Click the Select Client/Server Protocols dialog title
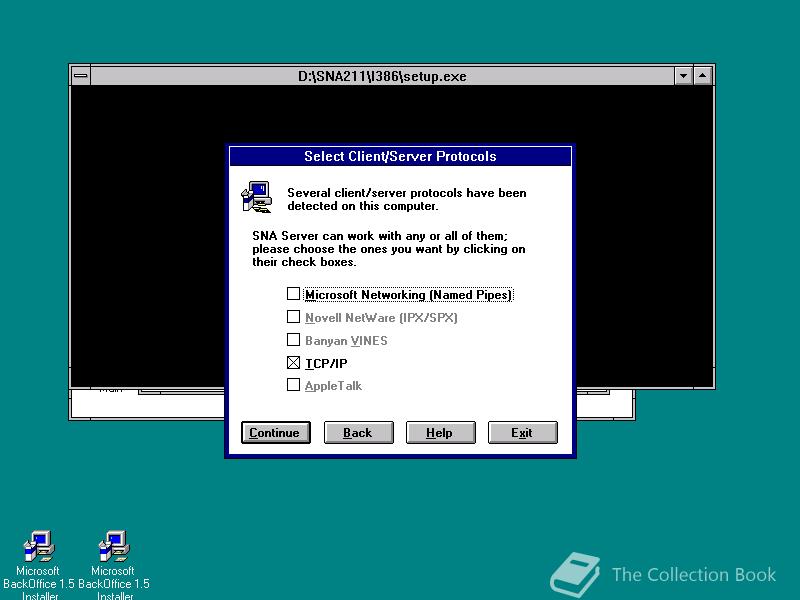Screen dimensions: 800x600 coord(400,156)
